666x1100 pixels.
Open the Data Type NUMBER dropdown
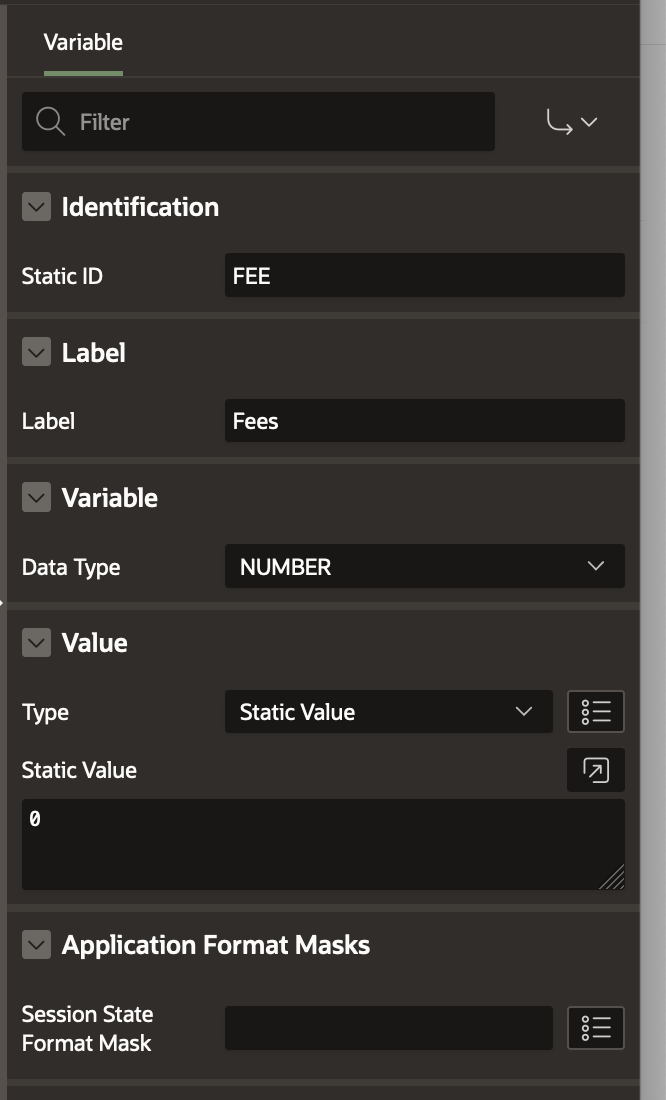424,567
